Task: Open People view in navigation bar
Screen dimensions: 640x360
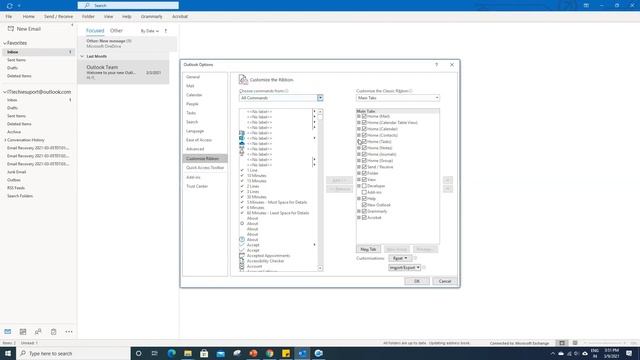Action: click(x=38, y=331)
